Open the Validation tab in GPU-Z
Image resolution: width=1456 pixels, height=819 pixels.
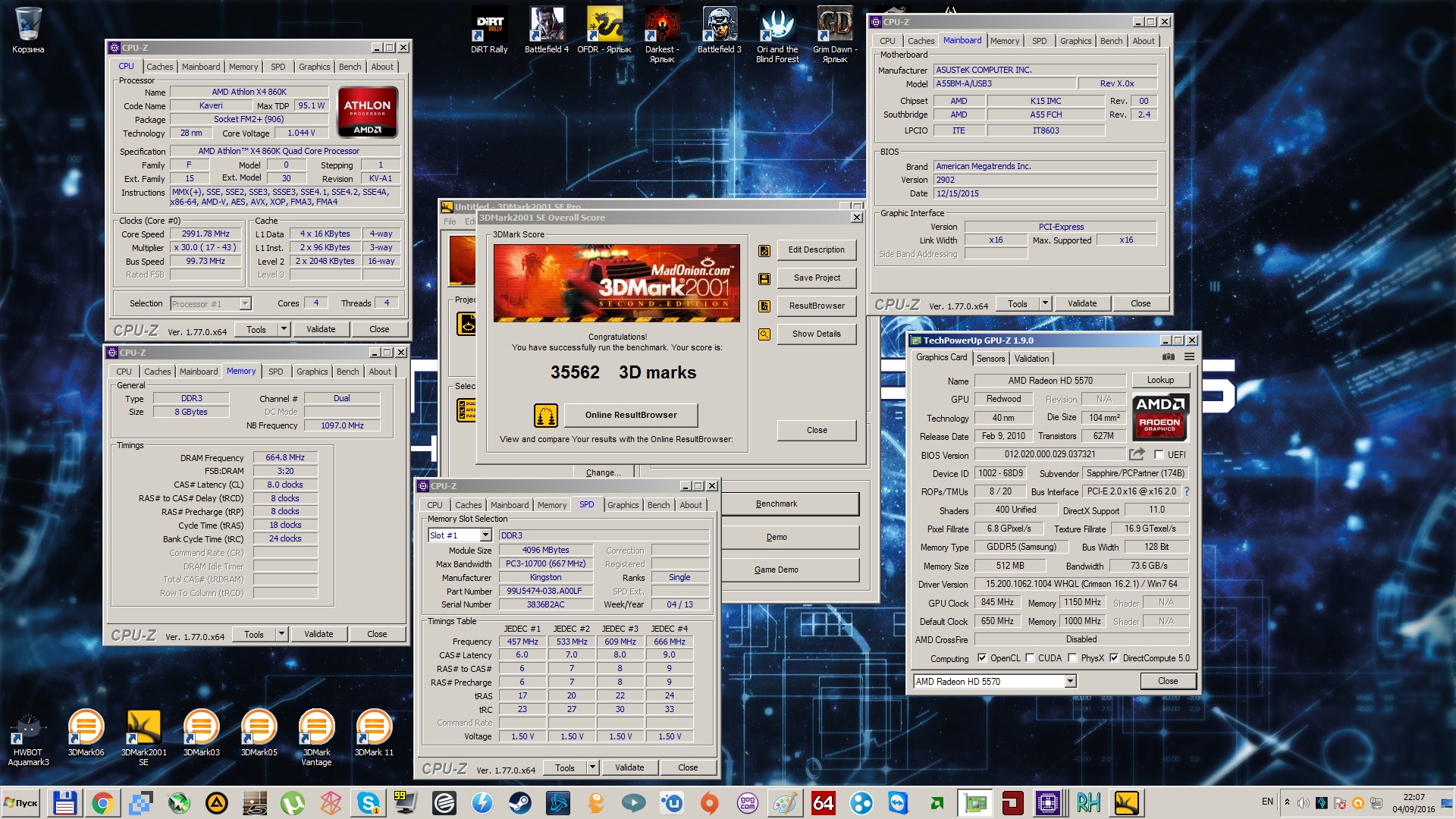click(x=1031, y=359)
